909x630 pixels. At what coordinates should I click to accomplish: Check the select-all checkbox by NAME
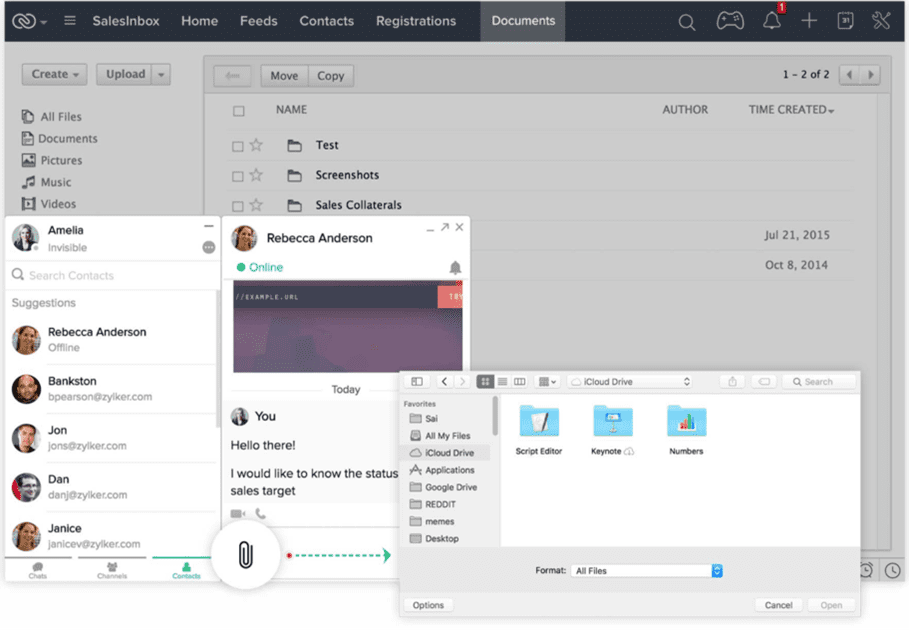point(238,111)
